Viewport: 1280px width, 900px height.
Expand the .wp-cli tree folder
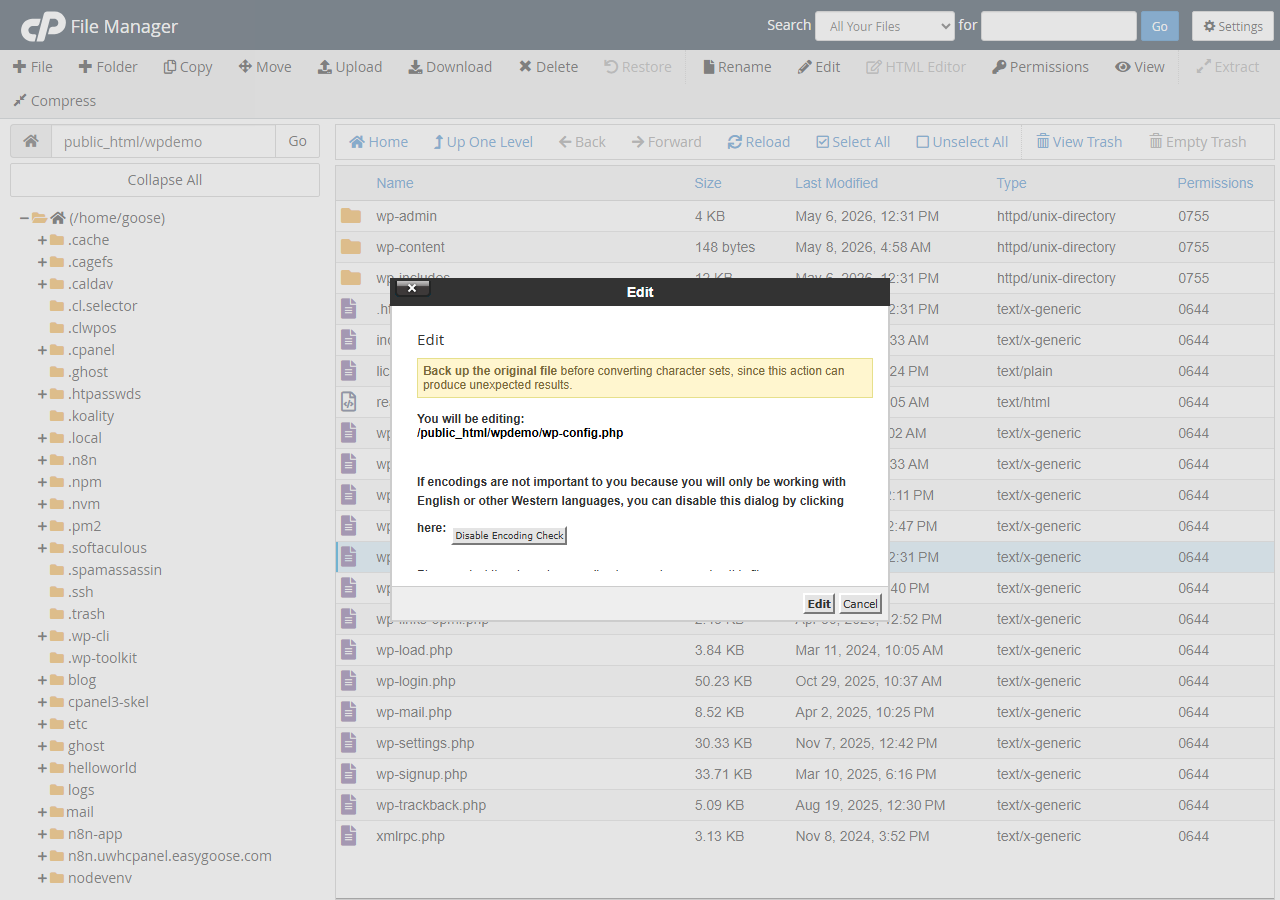tap(42, 636)
